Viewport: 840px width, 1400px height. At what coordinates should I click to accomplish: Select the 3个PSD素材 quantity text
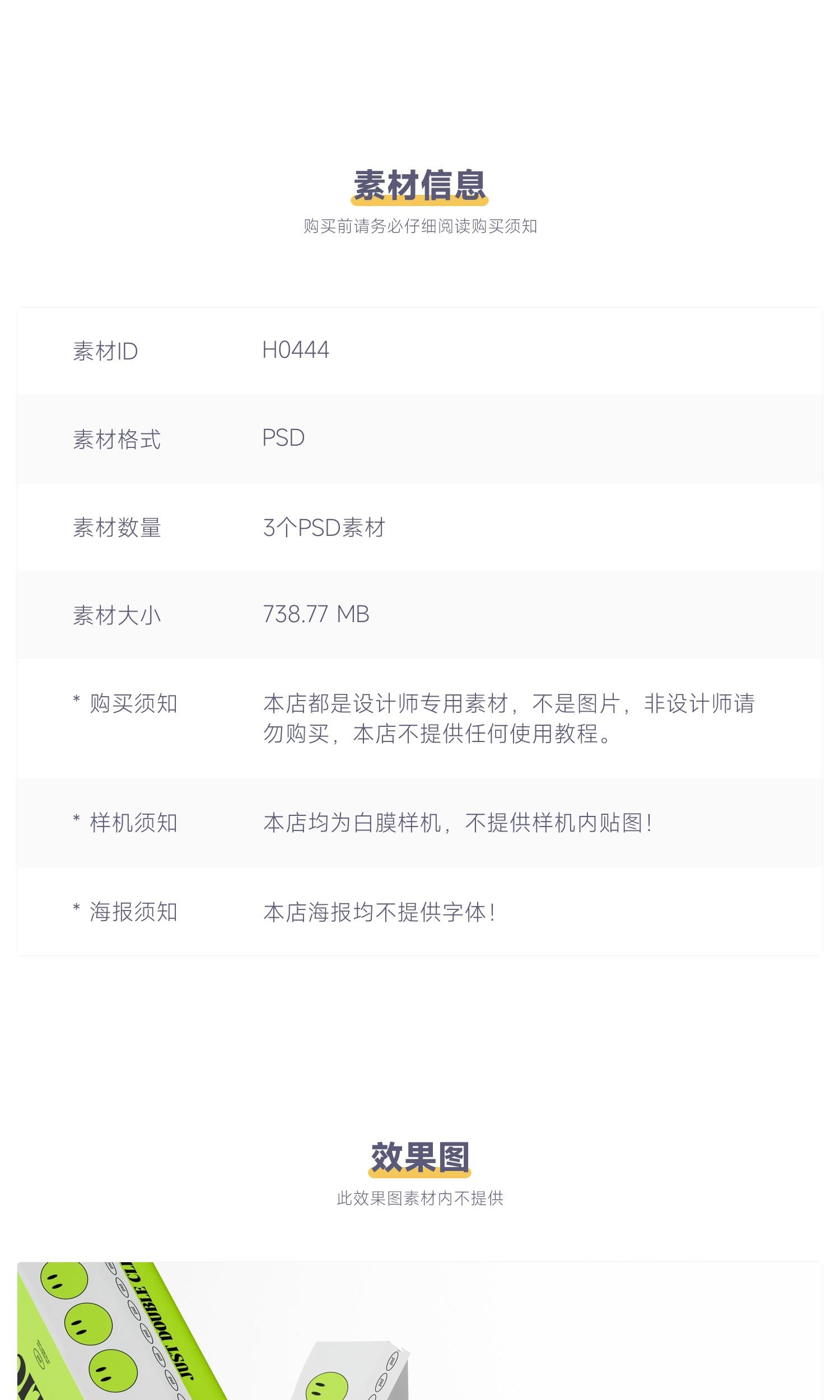tap(324, 528)
